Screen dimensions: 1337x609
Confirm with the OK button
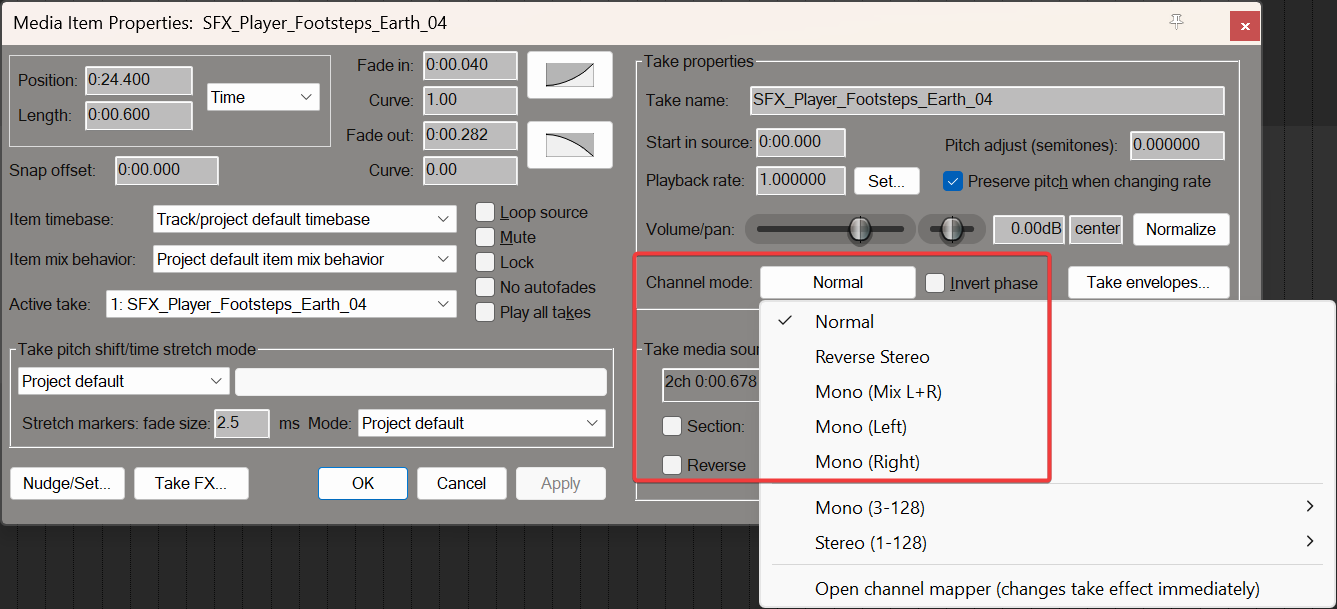pyautogui.click(x=363, y=483)
